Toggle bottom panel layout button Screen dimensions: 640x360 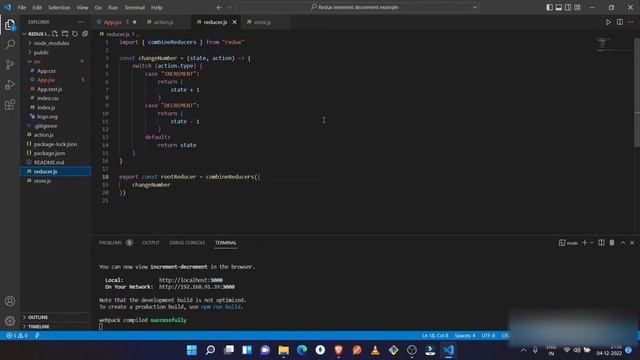pyautogui.click(x=559, y=7)
